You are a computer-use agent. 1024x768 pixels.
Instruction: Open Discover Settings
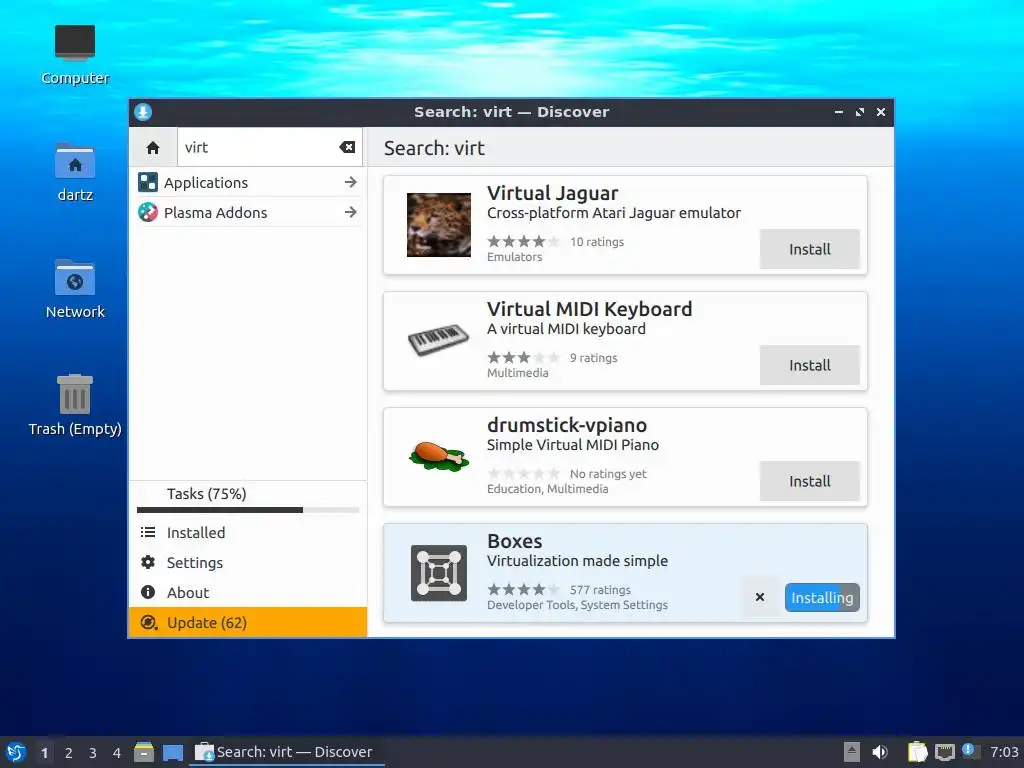point(248,562)
